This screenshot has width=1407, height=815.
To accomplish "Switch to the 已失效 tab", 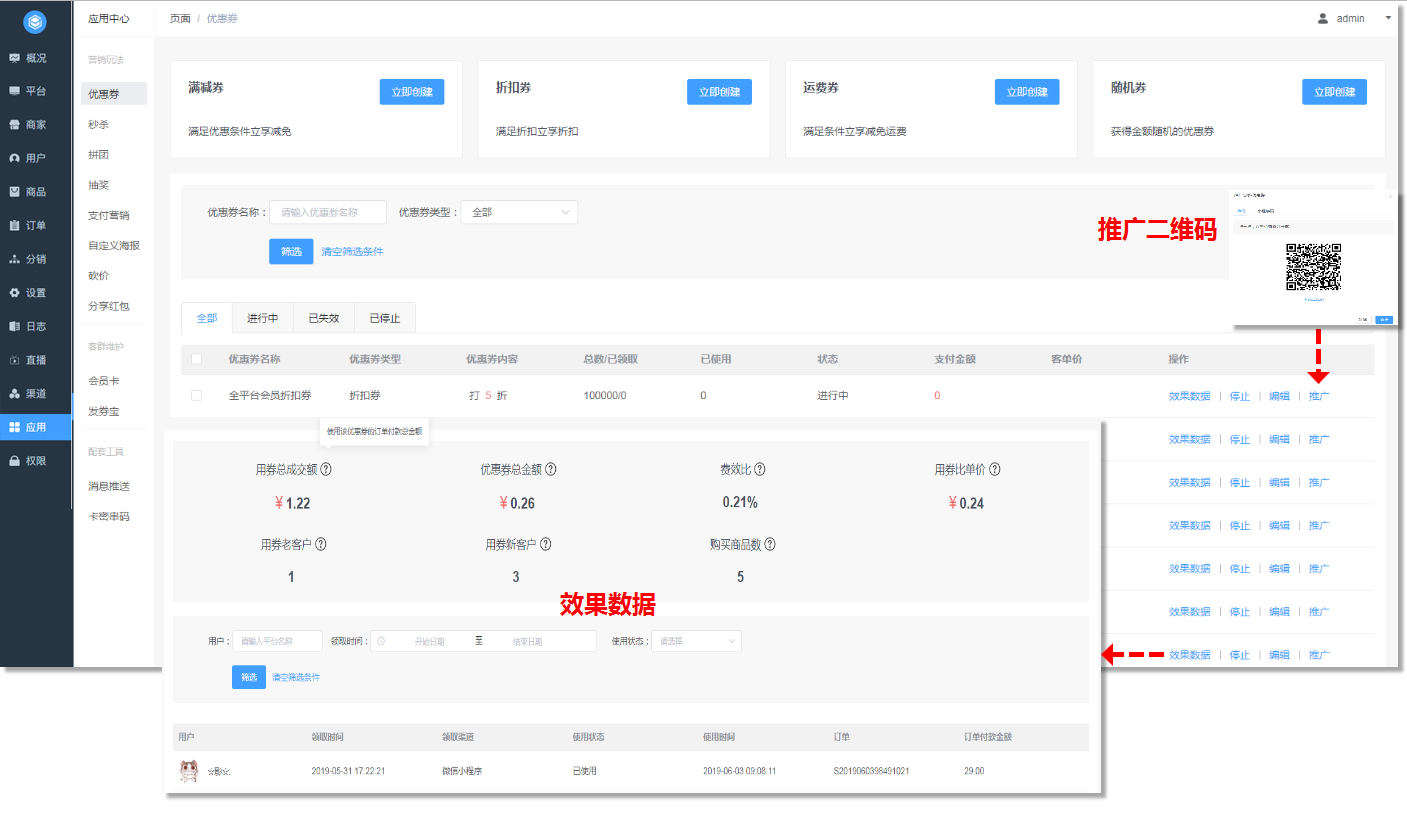I will pyautogui.click(x=324, y=318).
